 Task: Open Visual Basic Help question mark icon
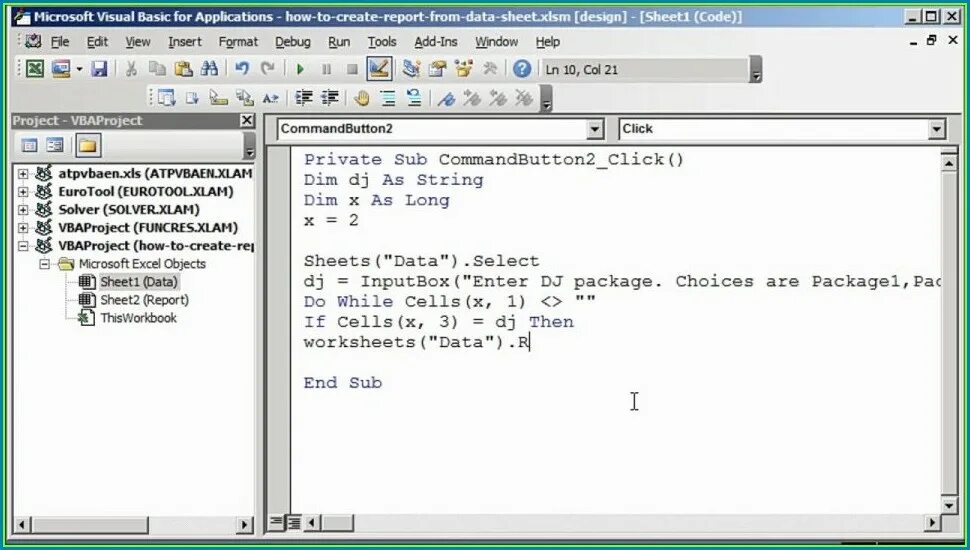pyautogui.click(x=522, y=69)
